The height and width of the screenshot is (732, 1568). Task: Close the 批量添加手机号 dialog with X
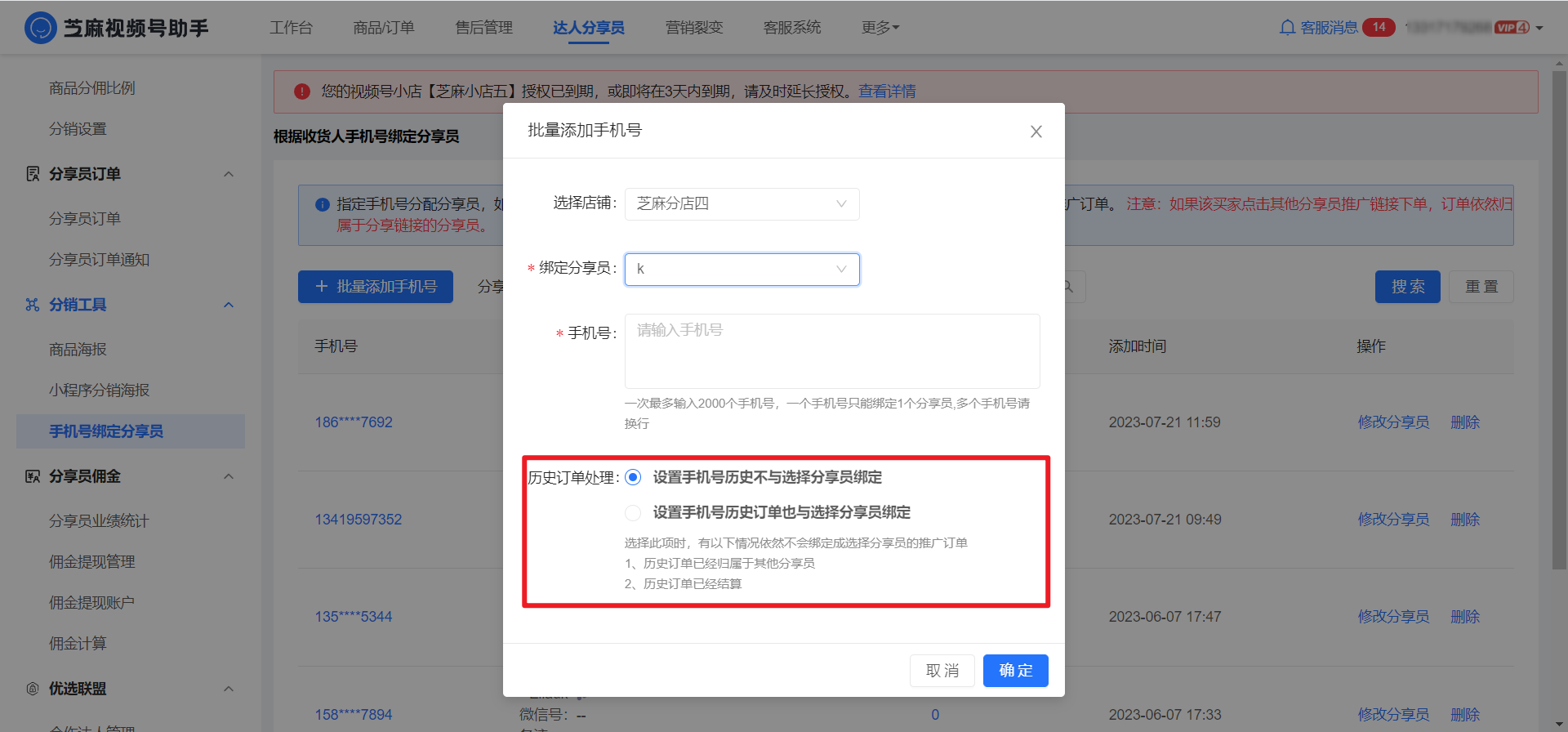[x=1036, y=132]
